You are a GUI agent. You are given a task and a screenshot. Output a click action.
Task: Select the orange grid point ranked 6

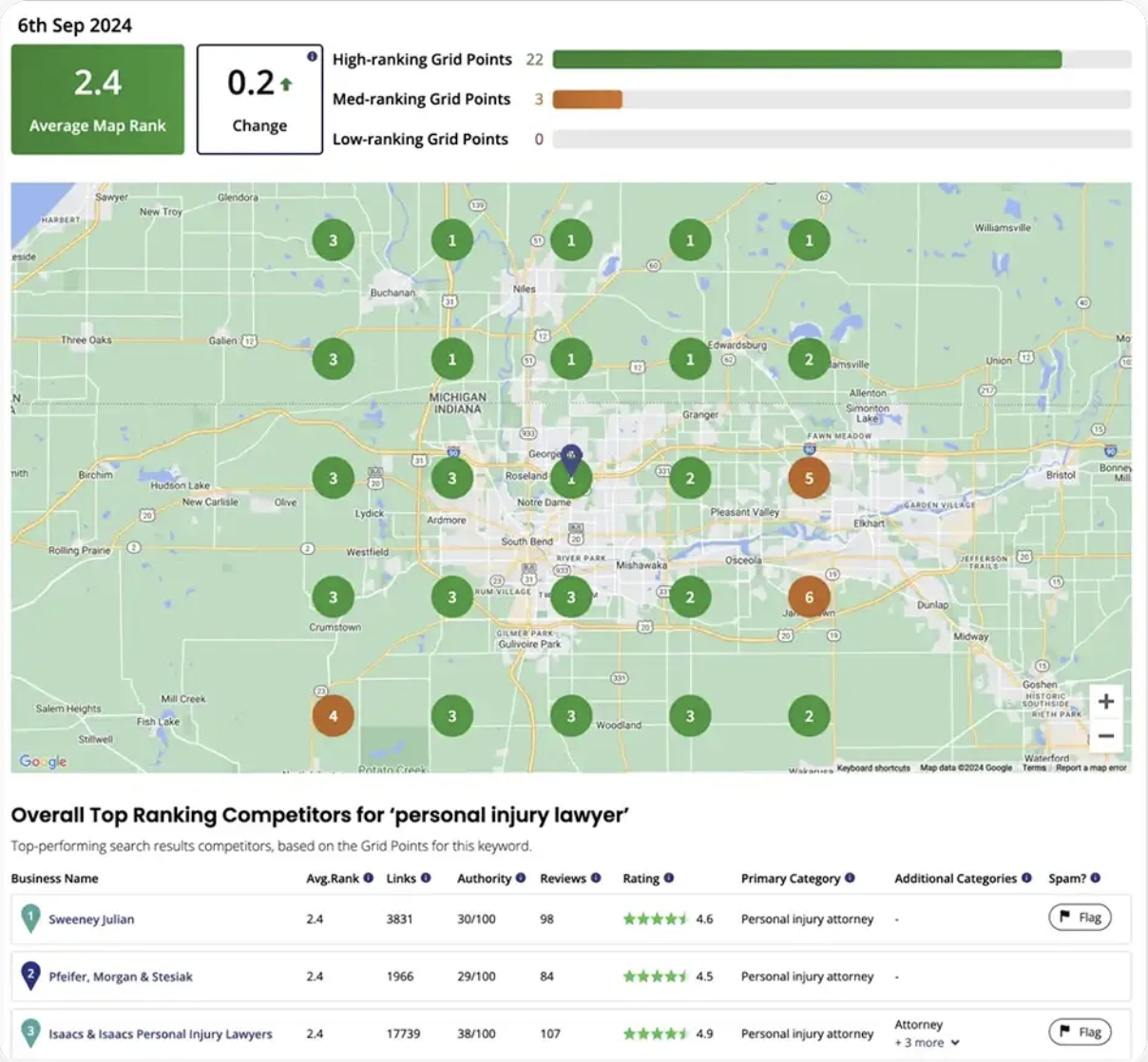[809, 597]
